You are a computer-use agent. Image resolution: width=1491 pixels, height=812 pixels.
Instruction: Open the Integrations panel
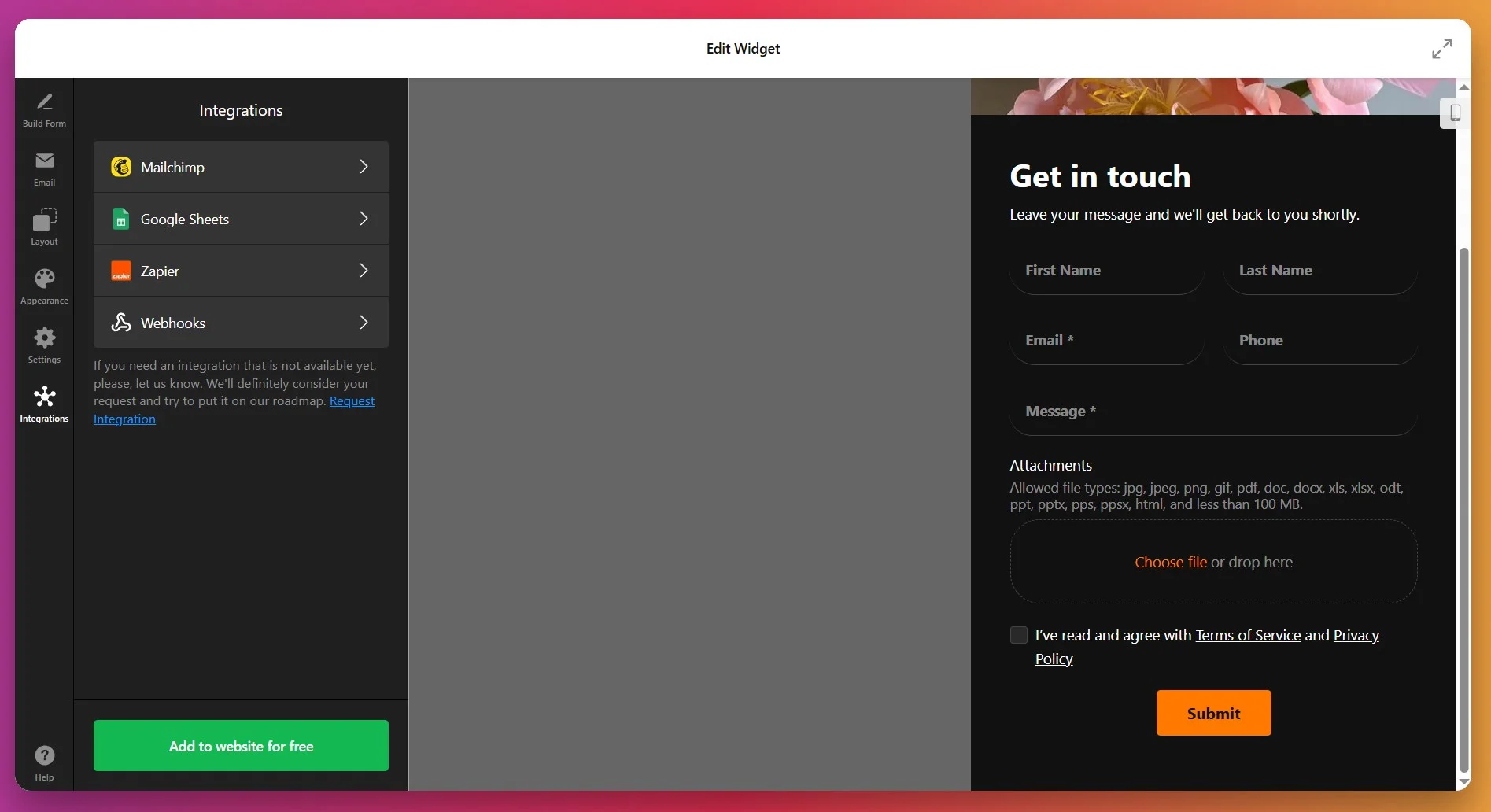pos(44,404)
